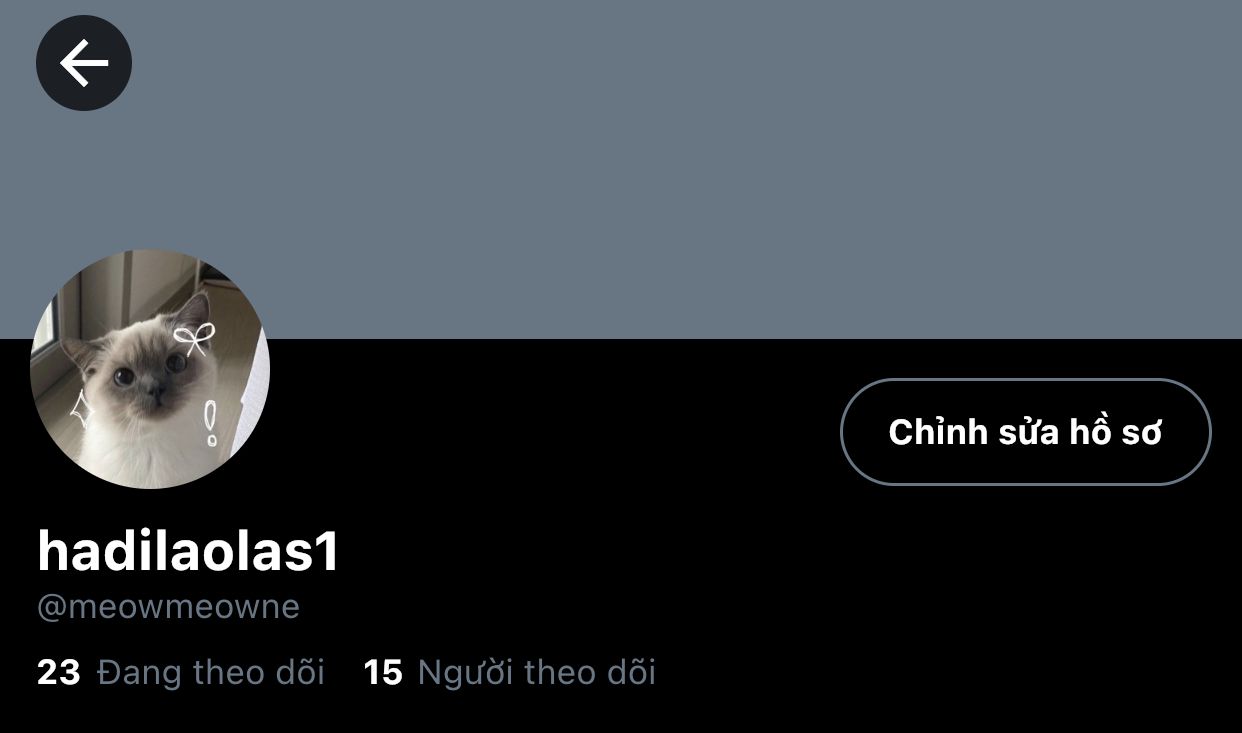Click the cat's ear in the avatar

[194, 312]
